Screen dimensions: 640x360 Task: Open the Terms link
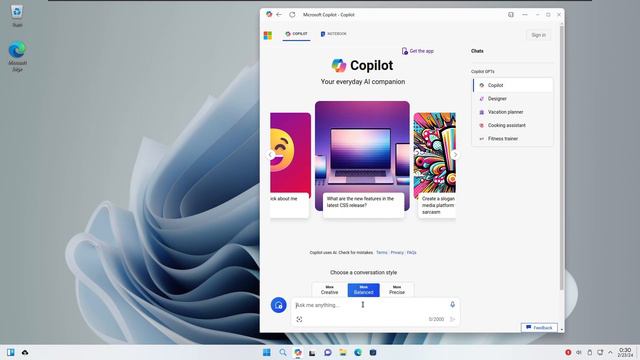click(382, 253)
